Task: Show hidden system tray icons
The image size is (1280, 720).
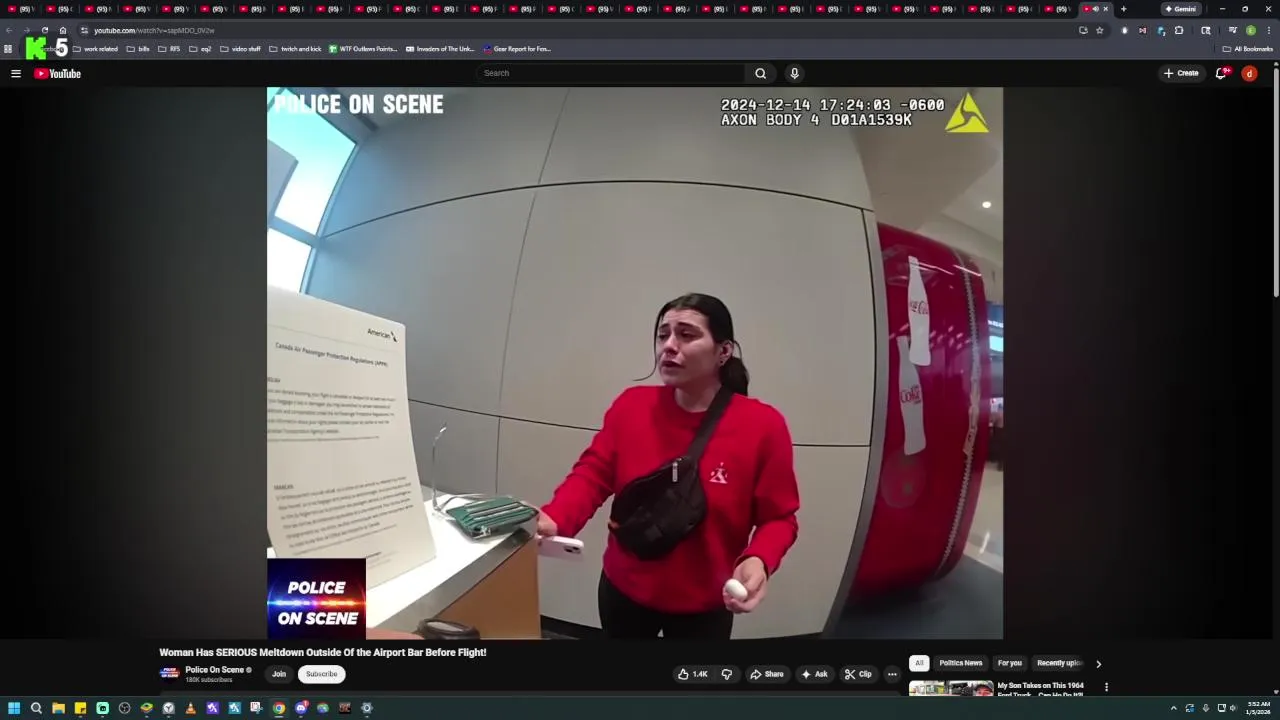Action: 1174,708
